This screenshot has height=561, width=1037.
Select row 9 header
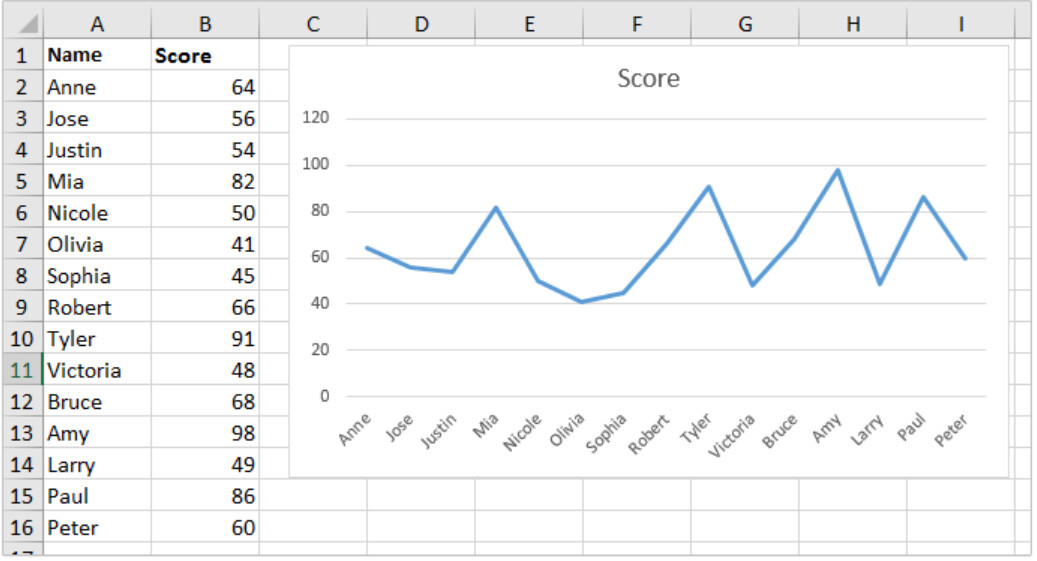click(x=22, y=307)
